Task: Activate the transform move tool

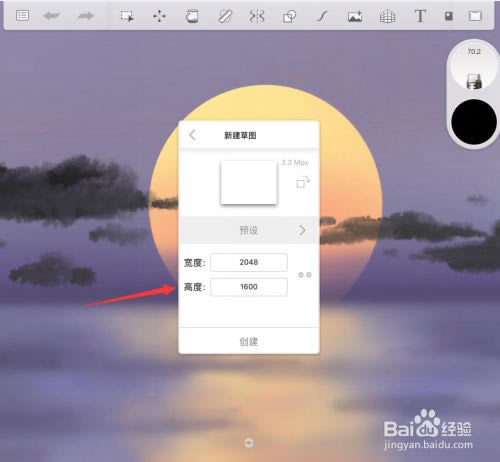Action: pyautogui.click(x=159, y=16)
